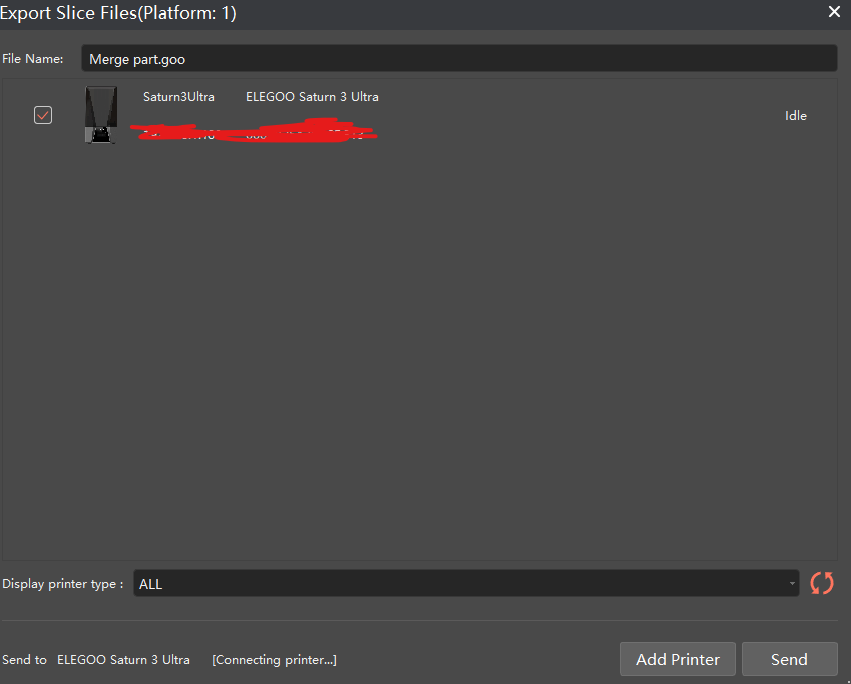Click the Merge part.goo filename text
This screenshot has width=851, height=684.
click(137, 59)
